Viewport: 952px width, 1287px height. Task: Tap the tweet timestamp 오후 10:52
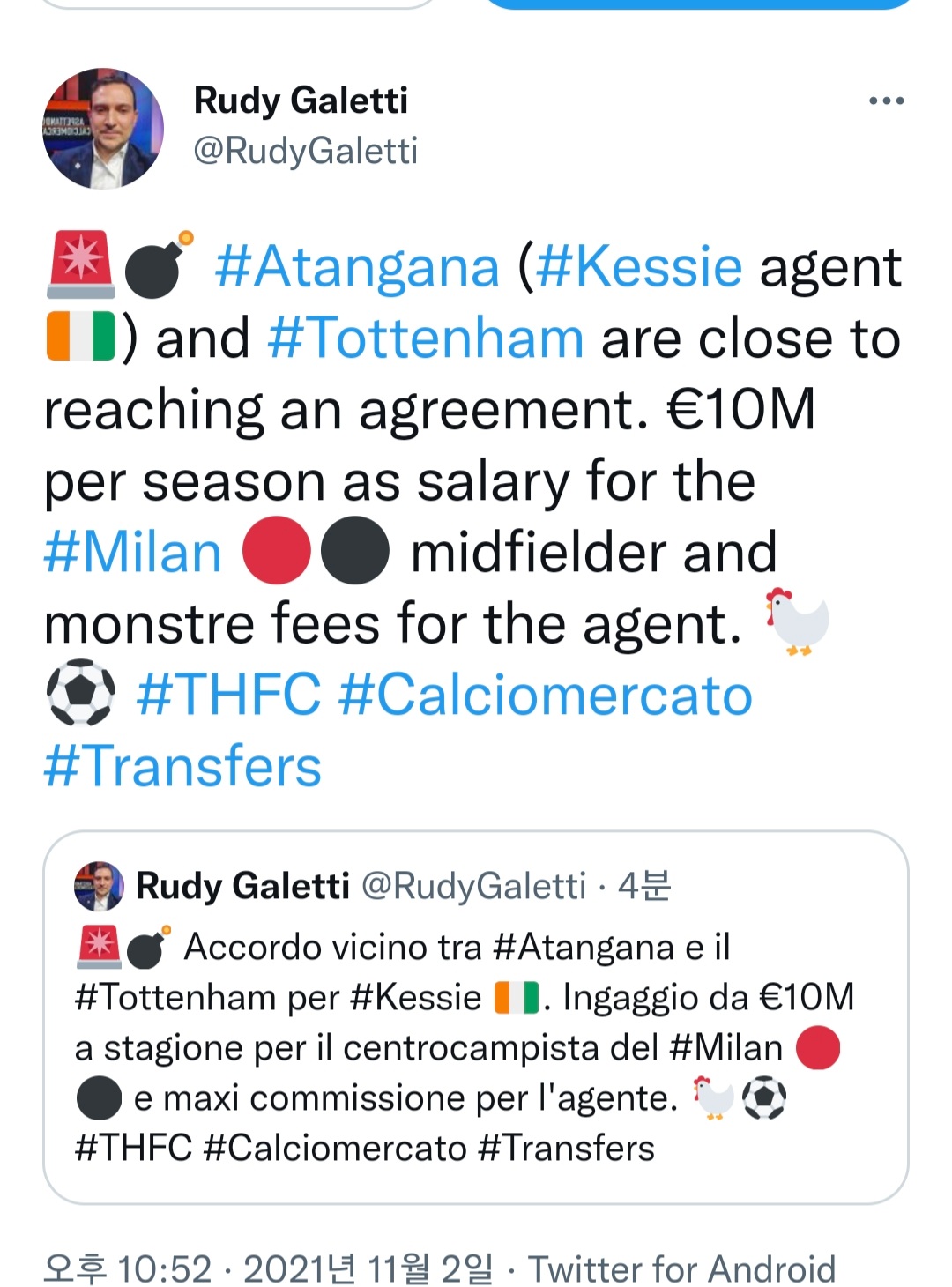click(x=129, y=1269)
